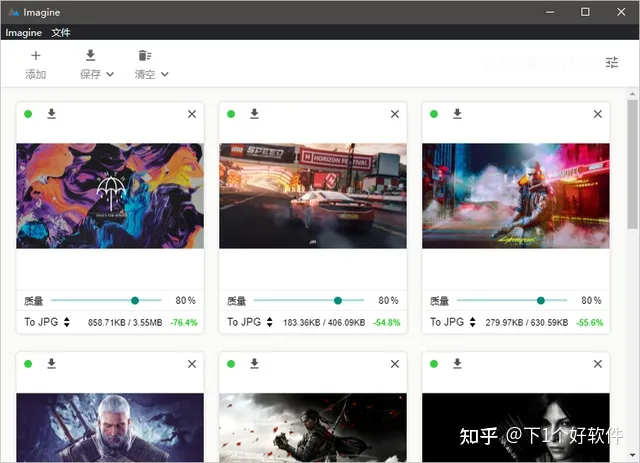
Task: Click green status dot on samurai card
Action: 231,364
